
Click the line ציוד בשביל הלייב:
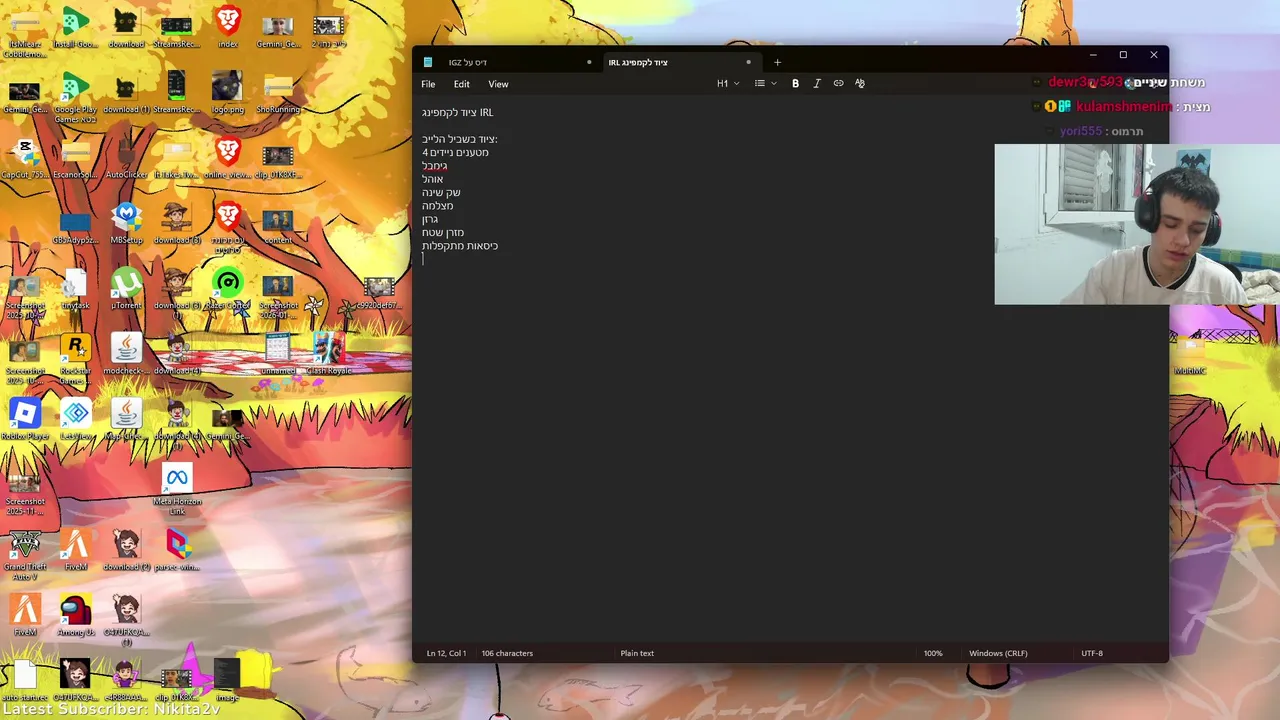(459, 139)
